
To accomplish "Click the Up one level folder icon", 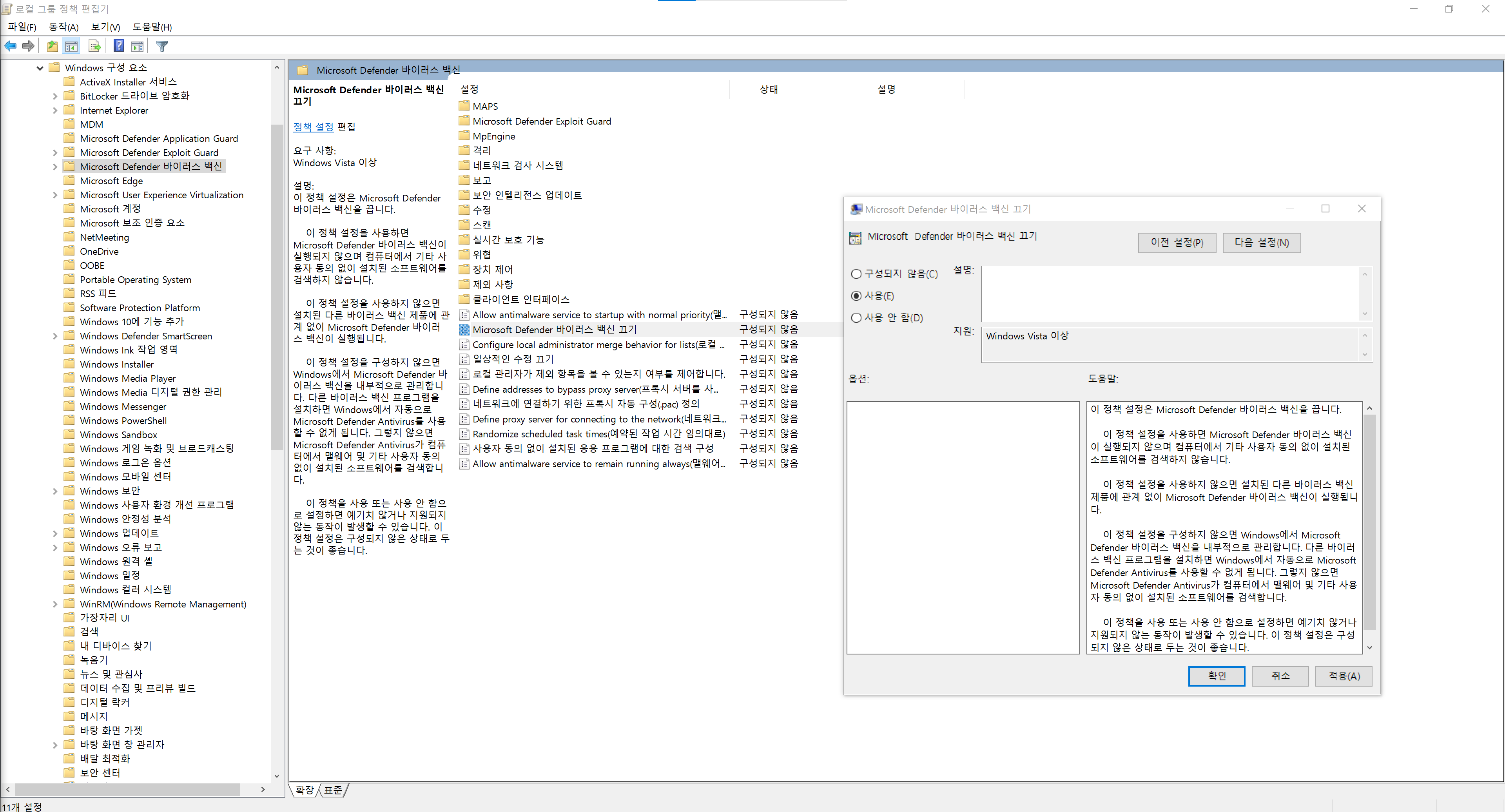I will click(x=52, y=45).
